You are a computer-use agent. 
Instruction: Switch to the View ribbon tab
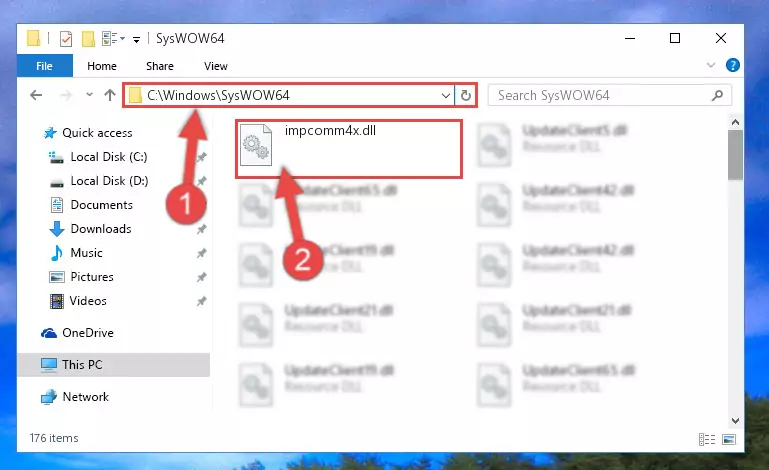[x=216, y=66]
